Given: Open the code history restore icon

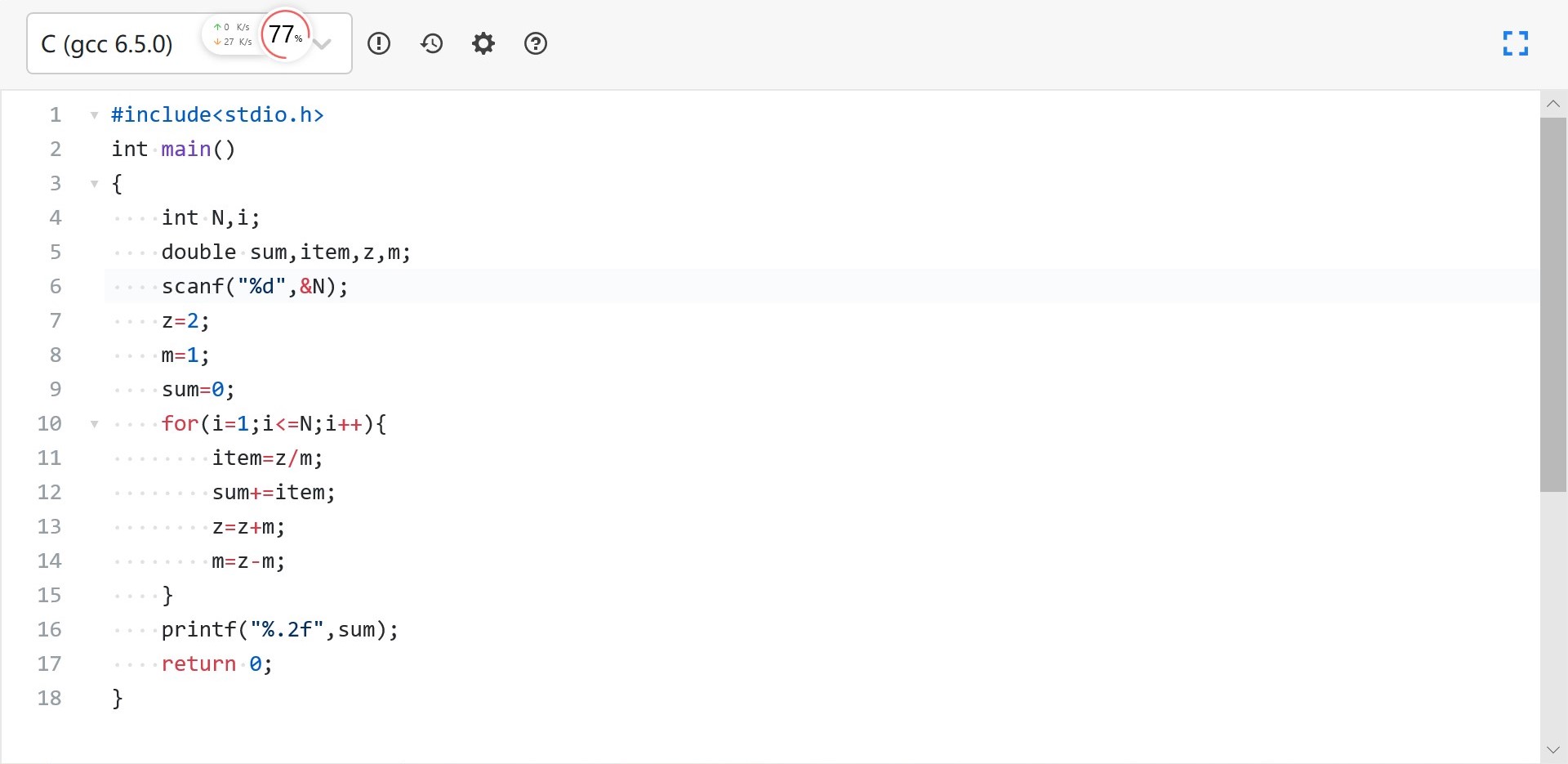Looking at the screenshot, I should 431,43.
